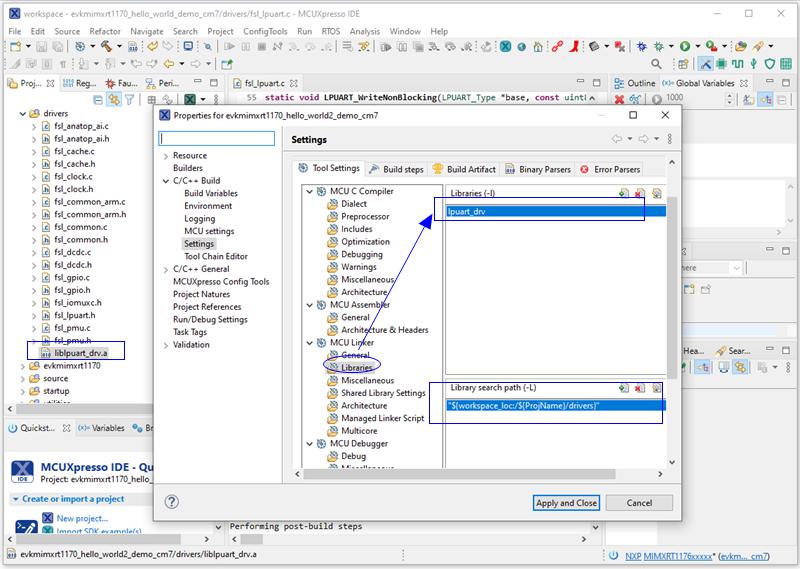Click the New project icon in Quickstart
Image resolution: width=800 pixels, height=569 pixels.
(48, 518)
